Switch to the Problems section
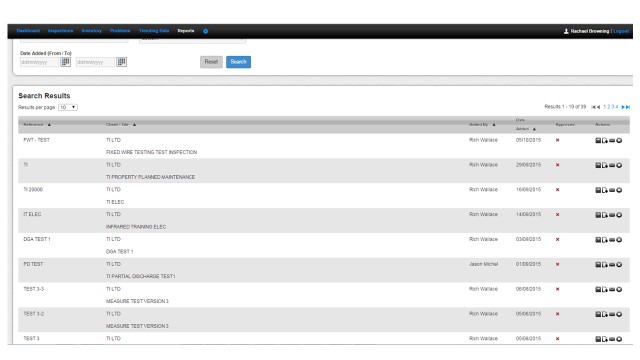 click(120, 31)
